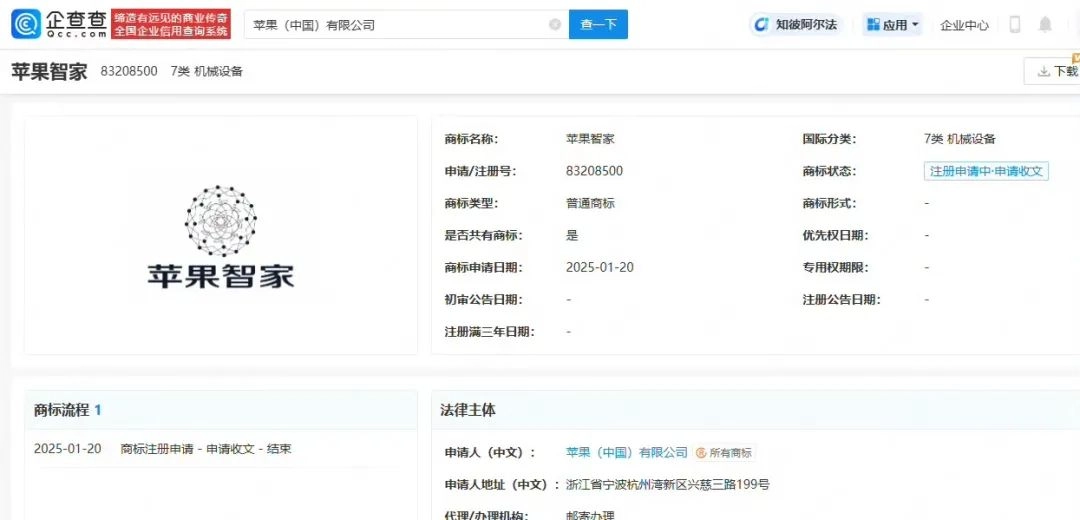This screenshot has height=520, width=1080.
Task: Open 企业中心 link
Action: pos(964,25)
